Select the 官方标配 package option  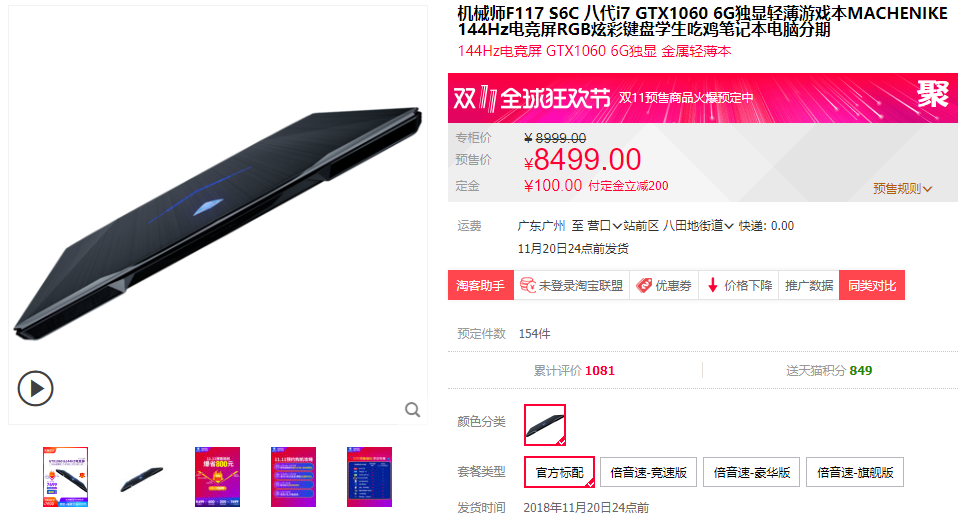[559, 472]
